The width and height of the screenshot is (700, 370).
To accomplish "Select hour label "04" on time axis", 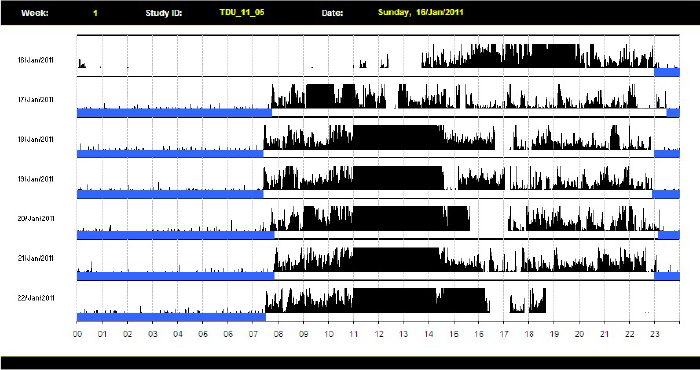I will (178, 333).
